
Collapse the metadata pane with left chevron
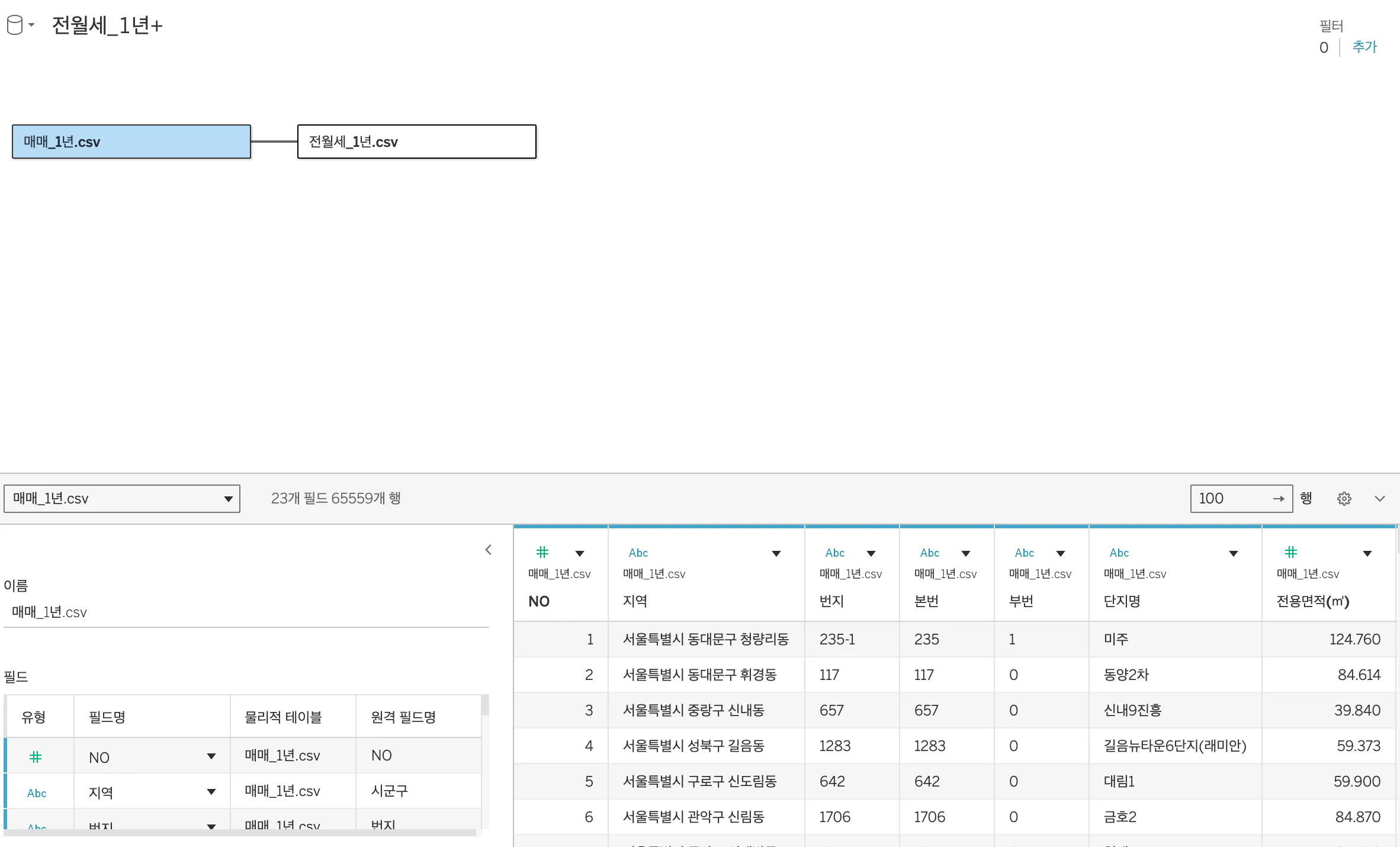coord(488,550)
